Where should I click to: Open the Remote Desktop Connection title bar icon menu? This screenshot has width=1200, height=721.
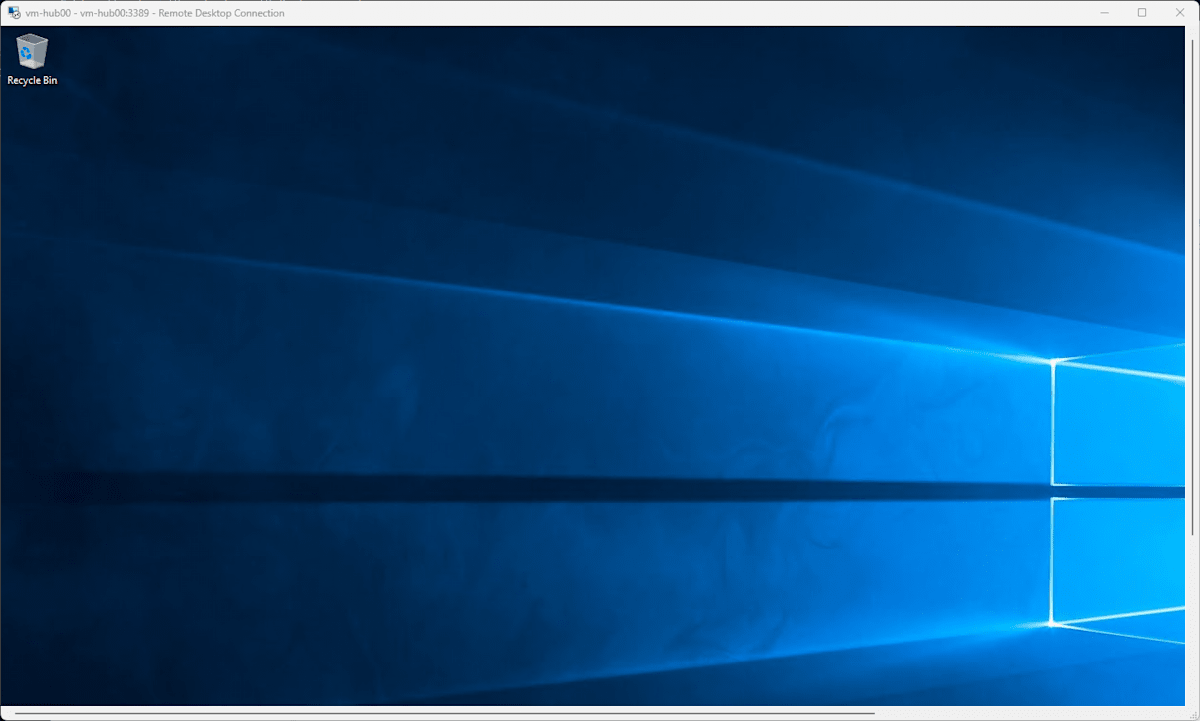[14, 13]
